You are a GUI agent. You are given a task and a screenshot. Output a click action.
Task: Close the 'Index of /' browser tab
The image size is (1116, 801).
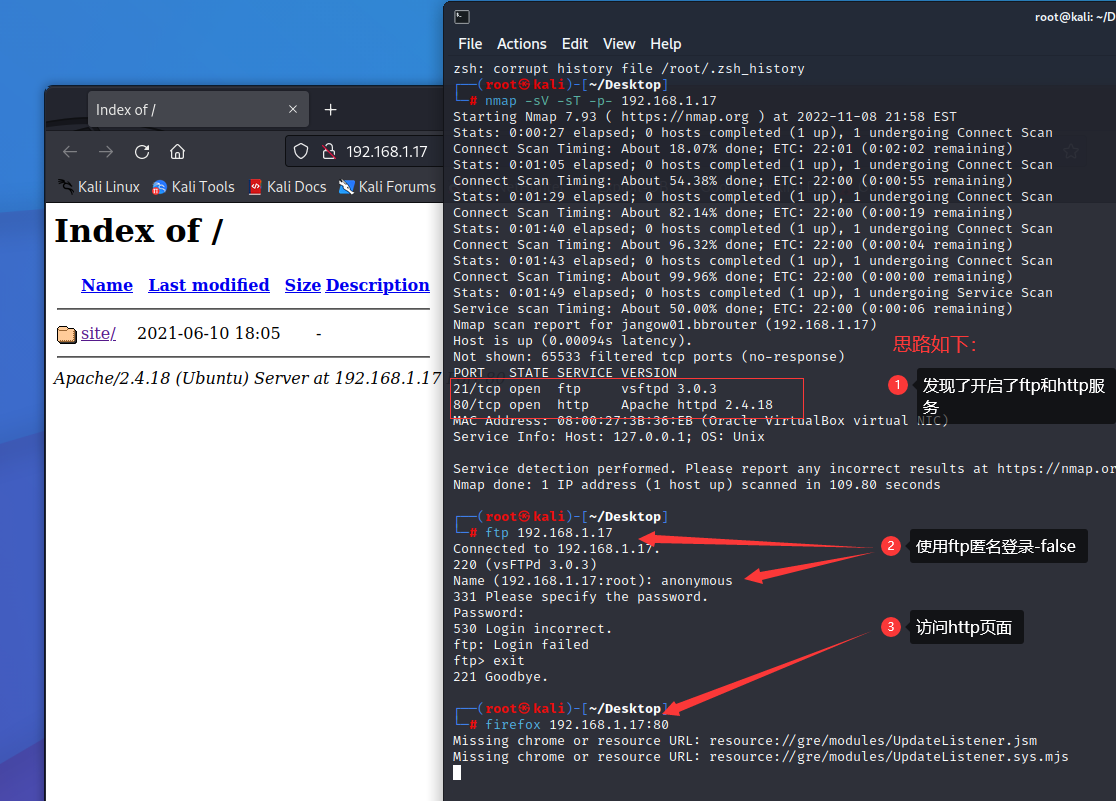click(293, 109)
